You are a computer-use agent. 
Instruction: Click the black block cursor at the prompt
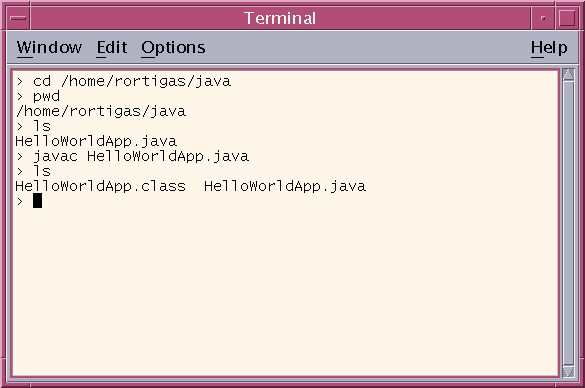[37, 201]
